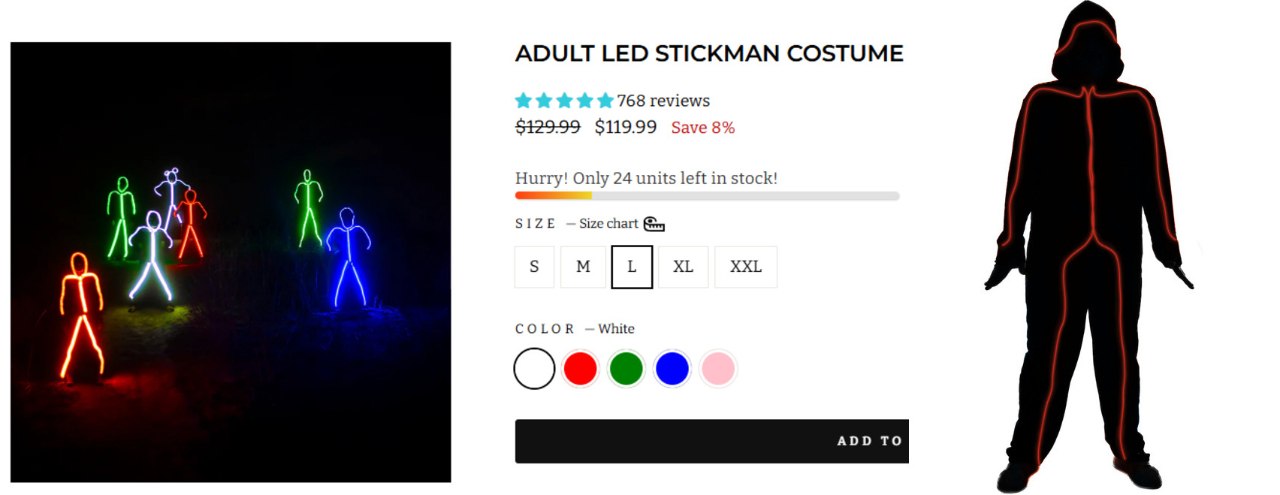Pick the blue color swatch
The width and height of the screenshot is (1280, 495).
(x=672, y=369)
